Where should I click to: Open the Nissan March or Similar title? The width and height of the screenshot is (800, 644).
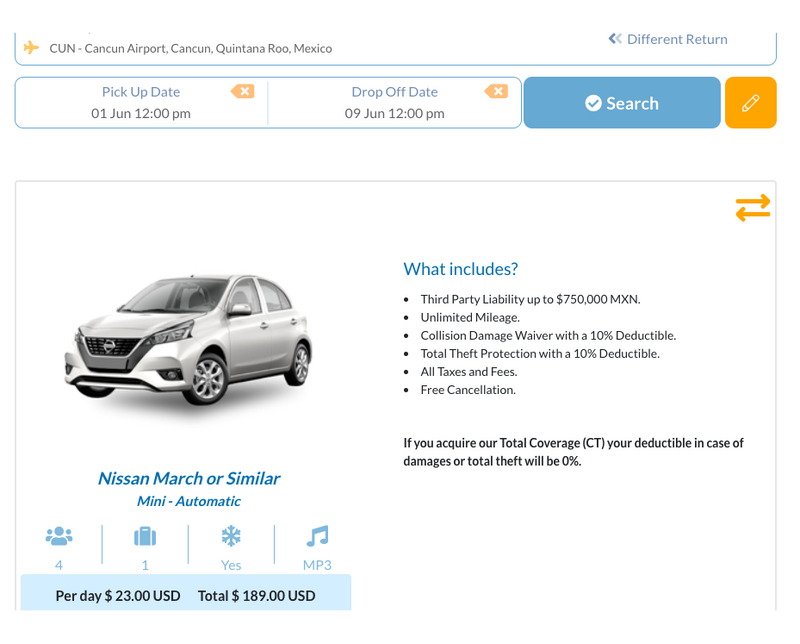pos(188,478)
